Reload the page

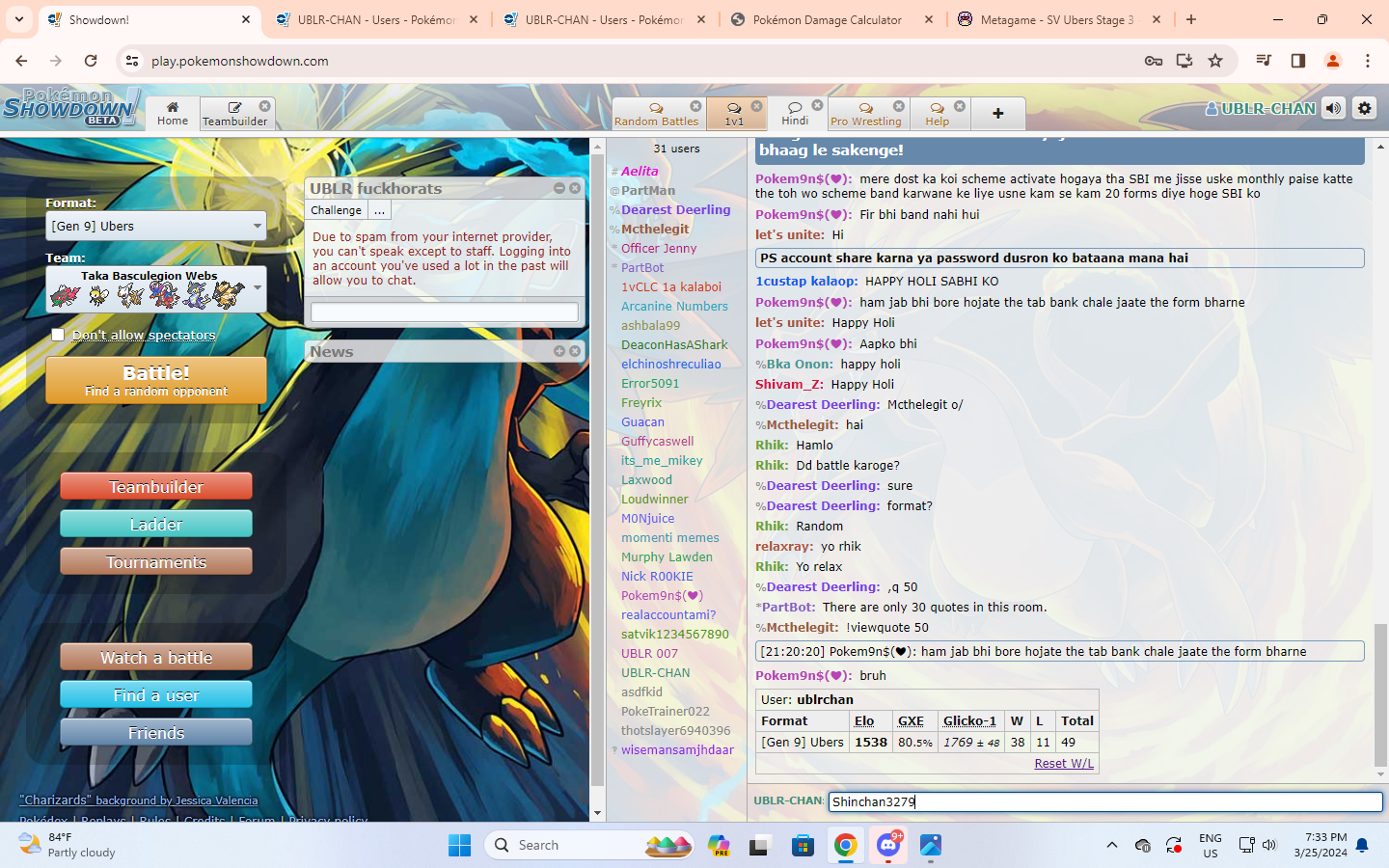click(91, 61)
